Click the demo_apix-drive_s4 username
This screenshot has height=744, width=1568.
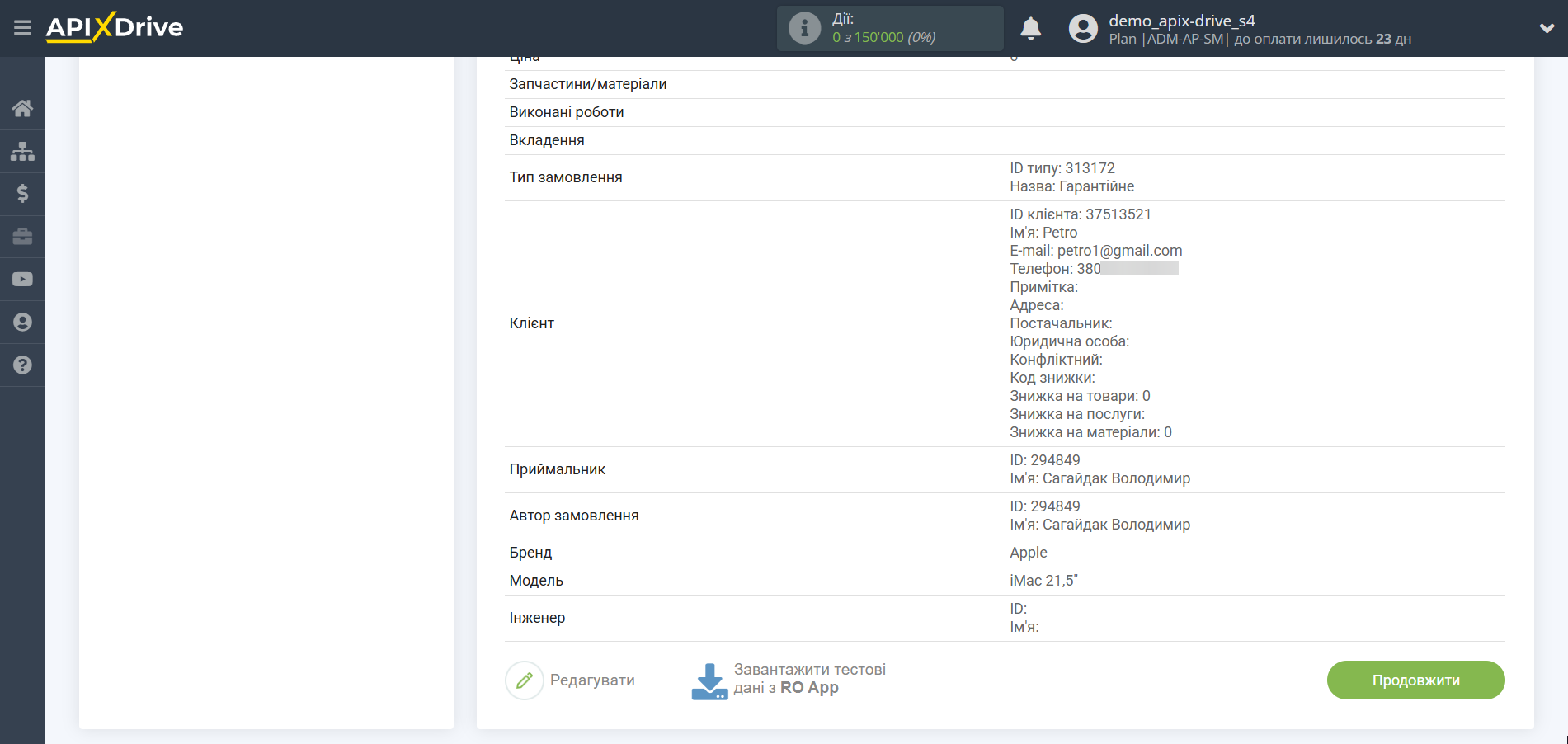1181,21
